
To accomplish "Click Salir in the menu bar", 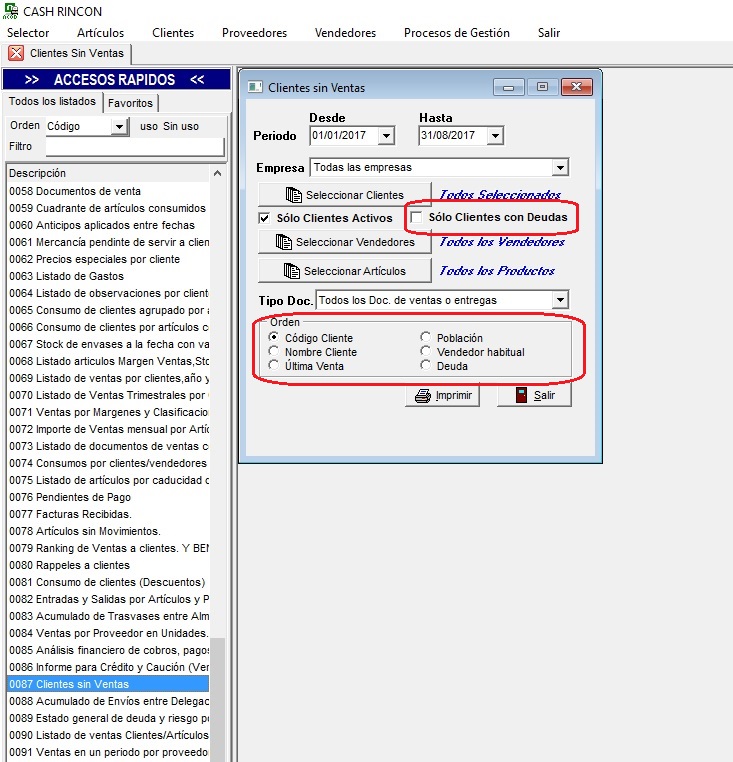I will click(549, 33).
